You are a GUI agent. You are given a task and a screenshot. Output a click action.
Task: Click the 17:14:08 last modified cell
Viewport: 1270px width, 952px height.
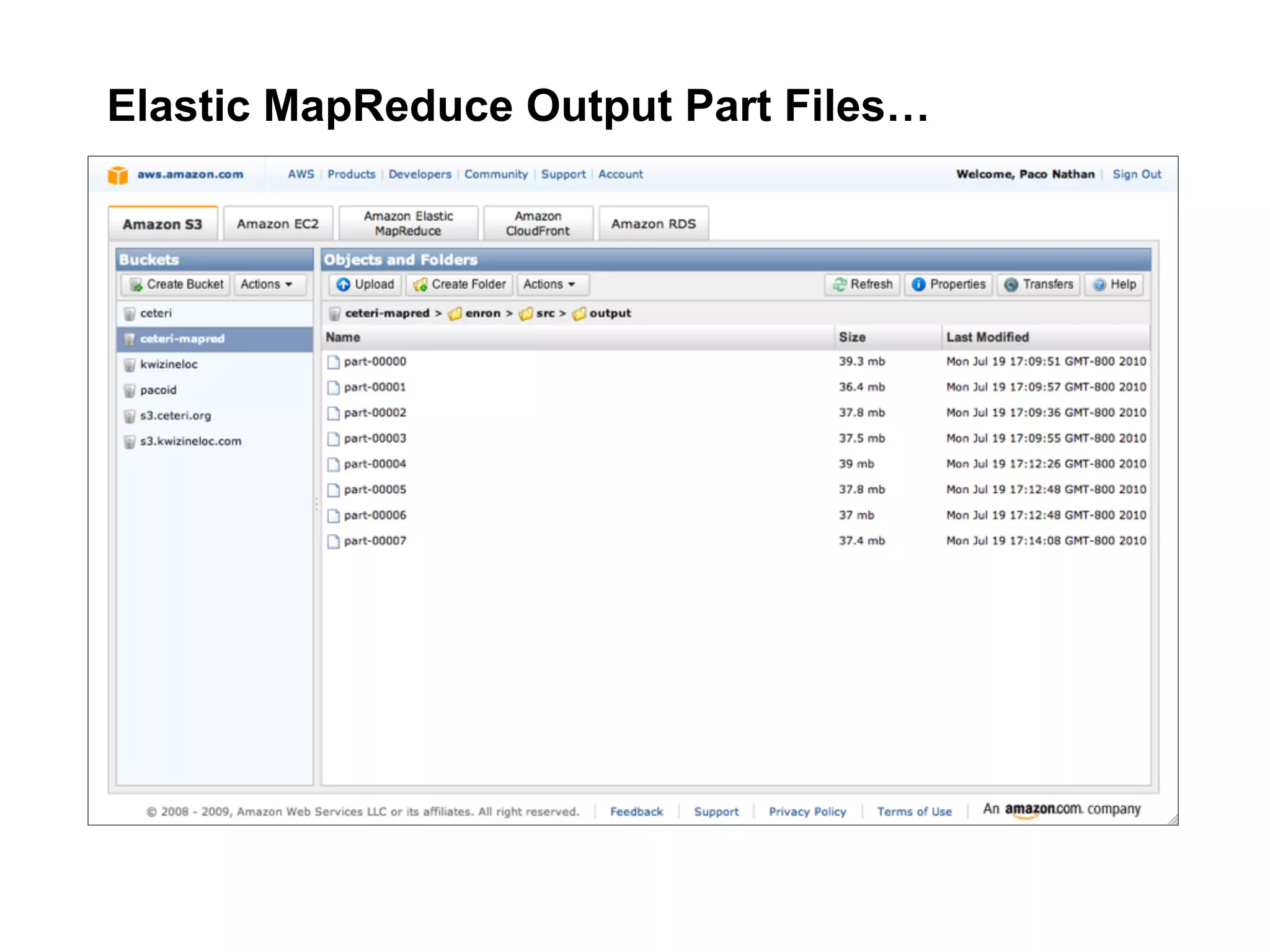point(1046,542)
